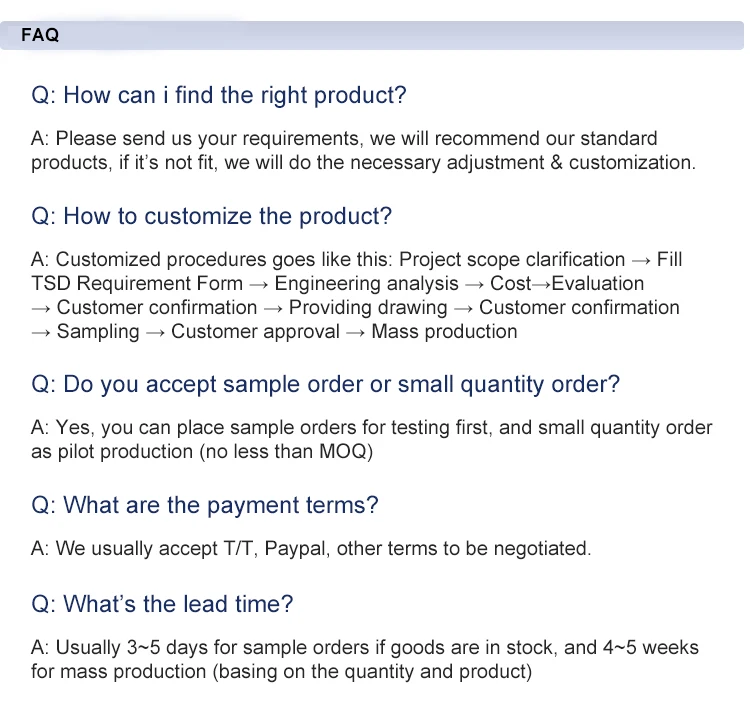
Task: Select the question about finding the right product
Action: click(x=219, y=96)
